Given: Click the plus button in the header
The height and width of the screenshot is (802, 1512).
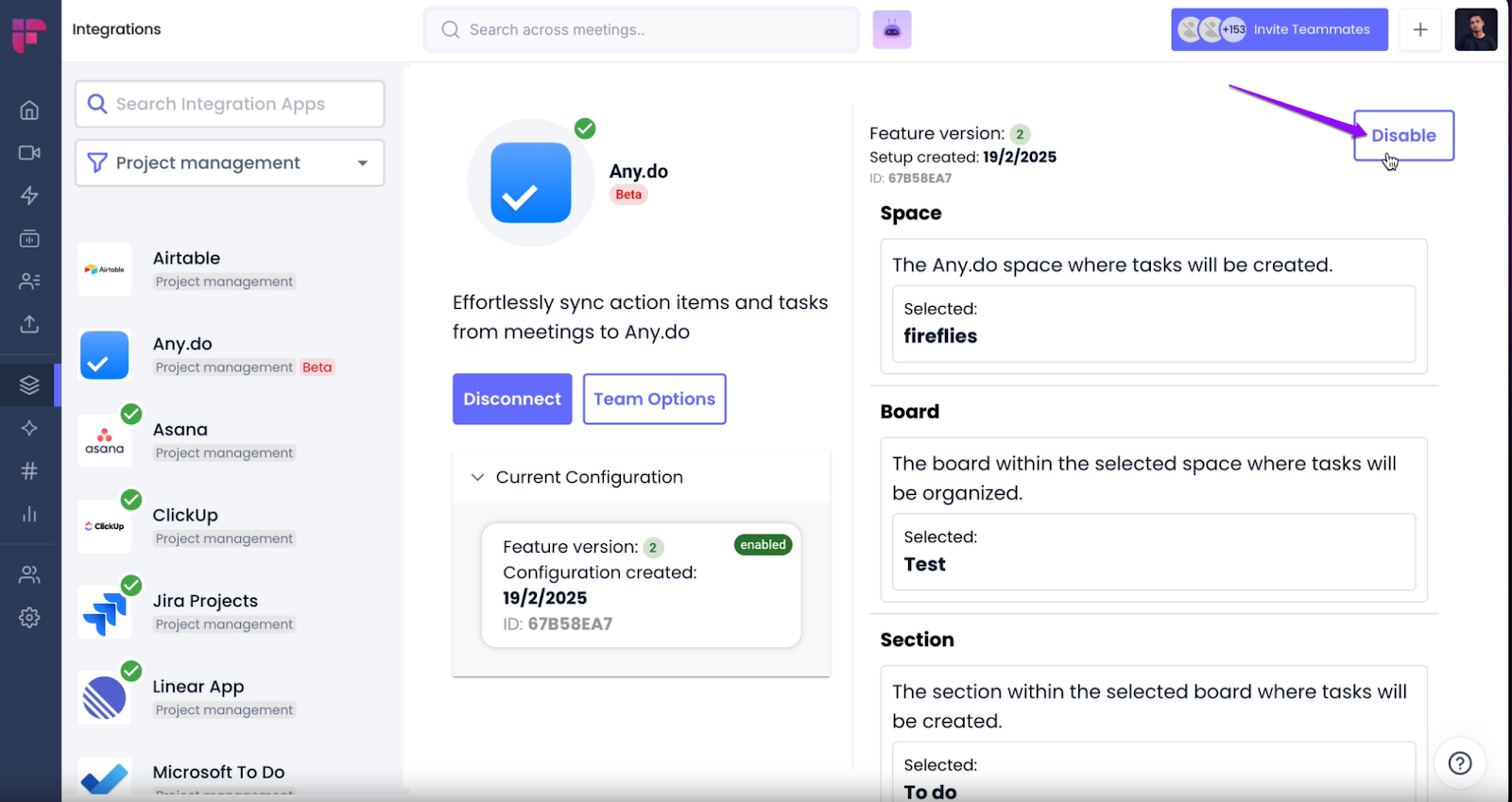Looking at the screenshot, I should pyautogui.click(x=1419, y=29).
